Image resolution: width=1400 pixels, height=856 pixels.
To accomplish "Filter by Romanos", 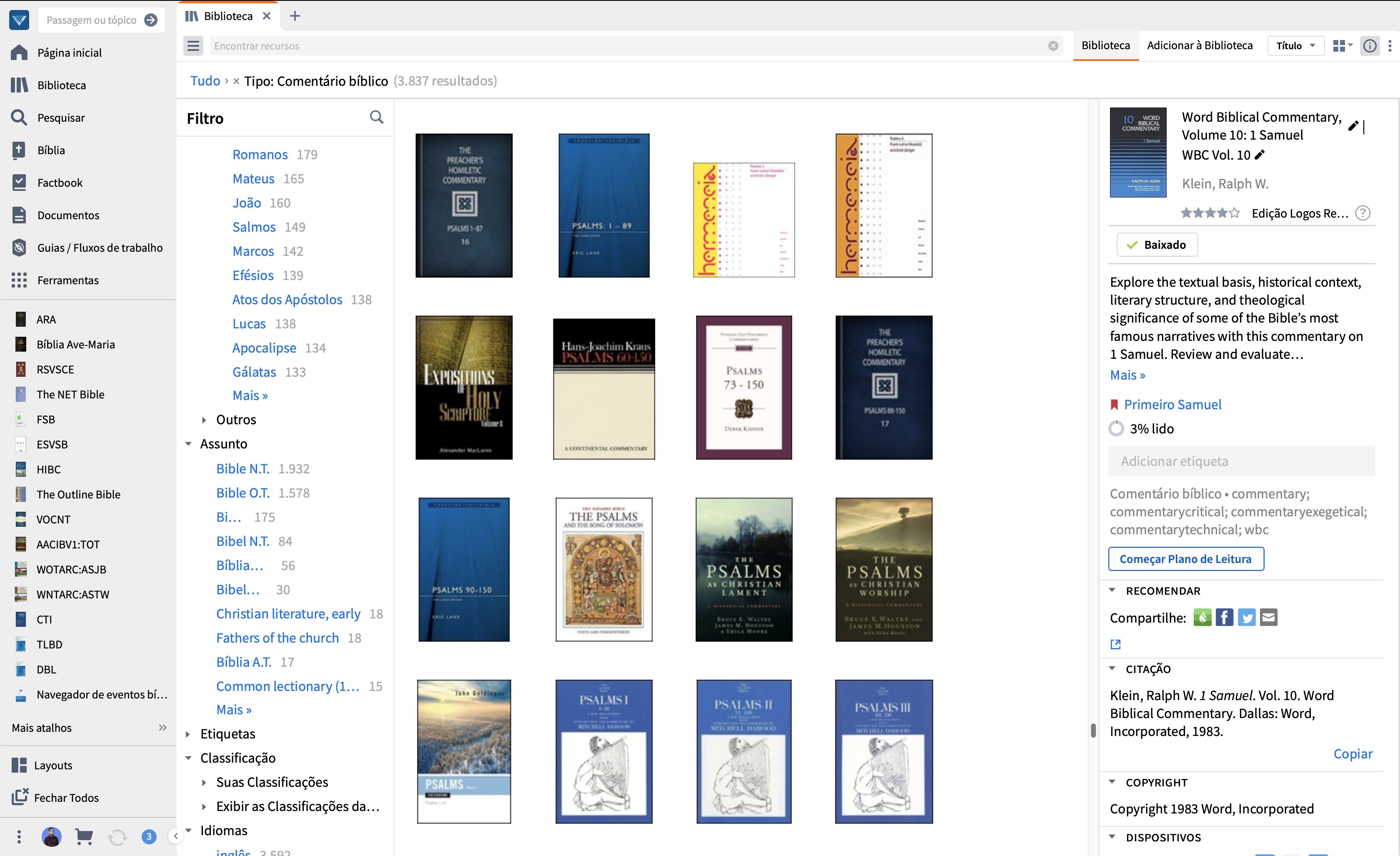I will click(x=260, y=155).
